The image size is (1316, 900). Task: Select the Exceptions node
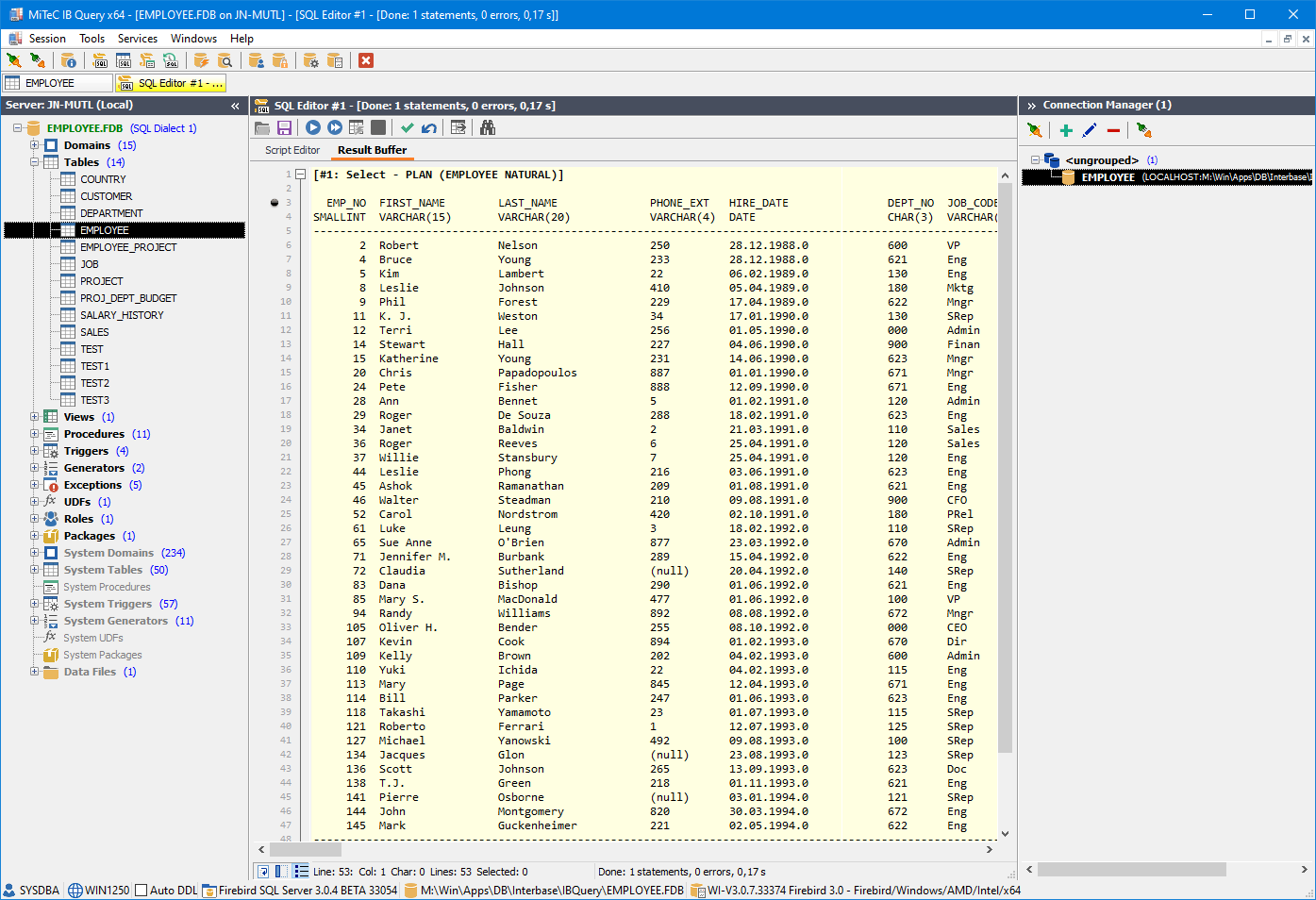point(92,484)
